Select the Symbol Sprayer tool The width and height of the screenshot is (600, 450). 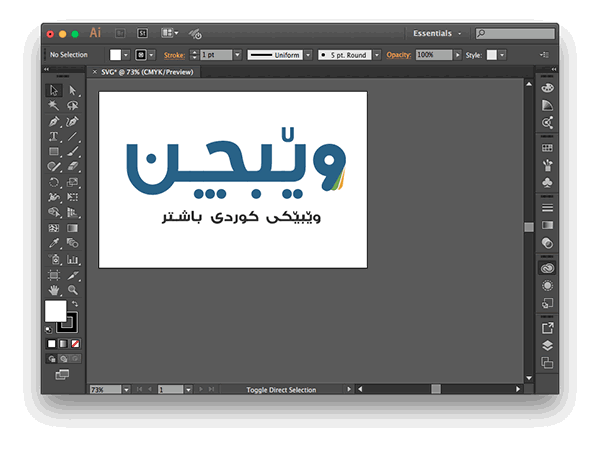[x=54, y=259]
